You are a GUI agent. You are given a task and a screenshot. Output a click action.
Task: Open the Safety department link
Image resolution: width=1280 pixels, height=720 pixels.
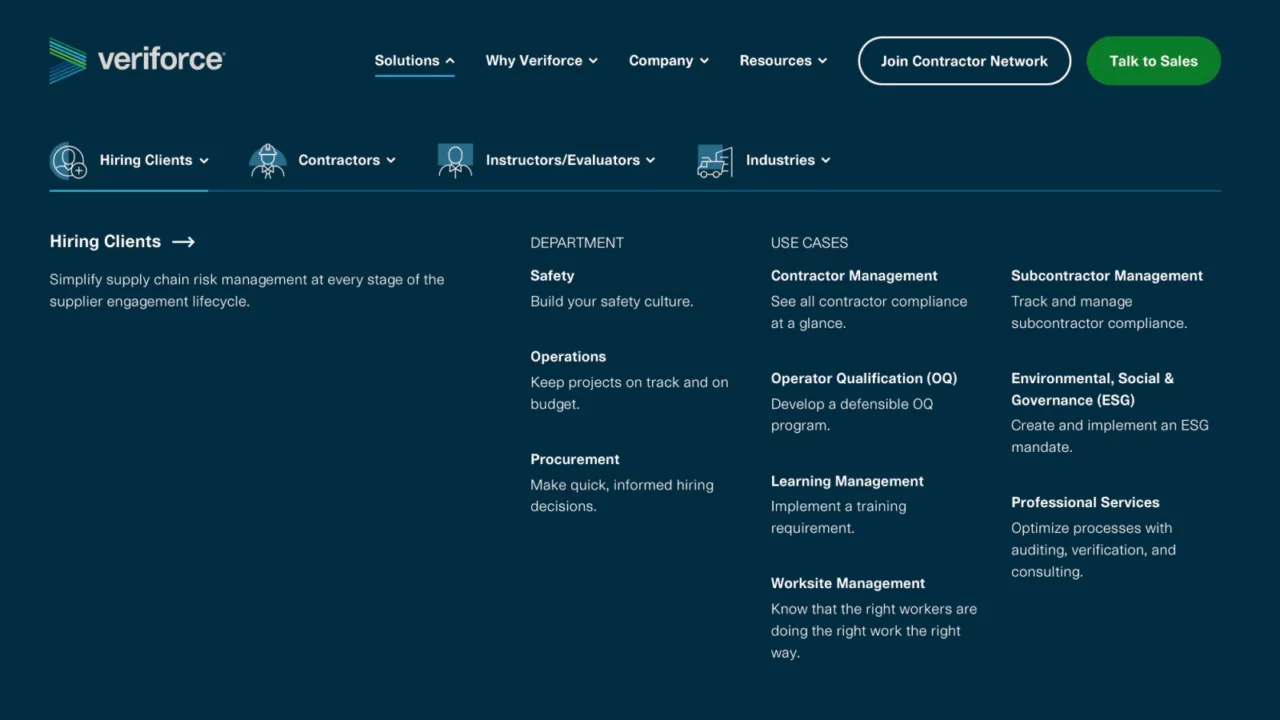[x=552, y=276]
